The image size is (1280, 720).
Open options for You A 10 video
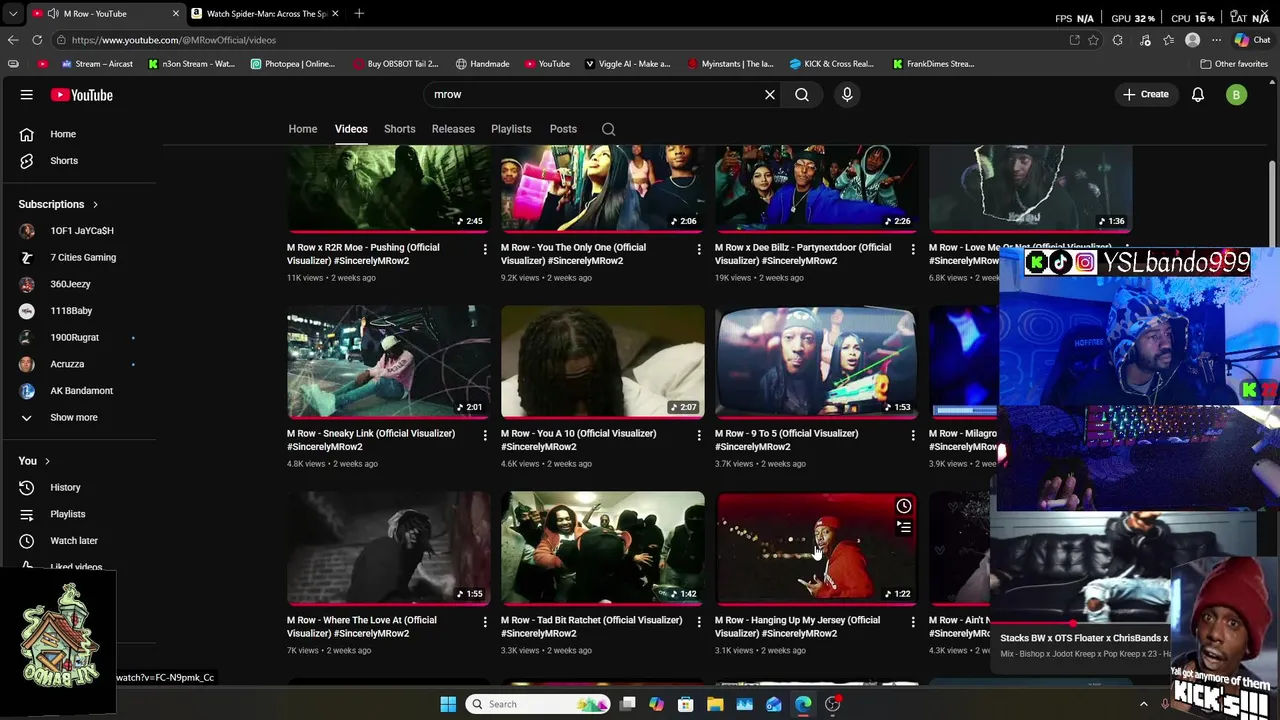click(x=699, y=435)
